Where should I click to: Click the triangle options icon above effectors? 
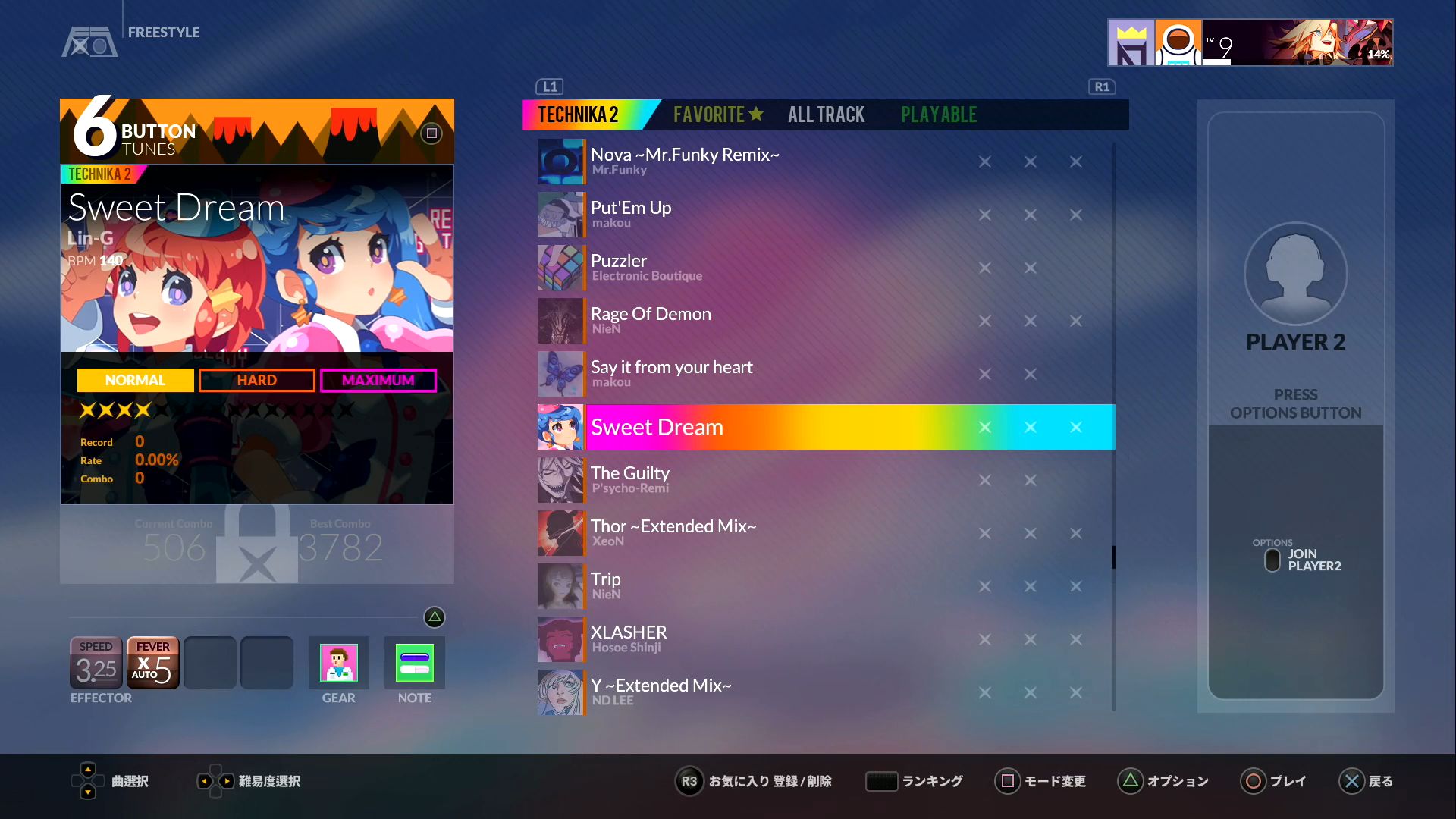click(435, 617)
